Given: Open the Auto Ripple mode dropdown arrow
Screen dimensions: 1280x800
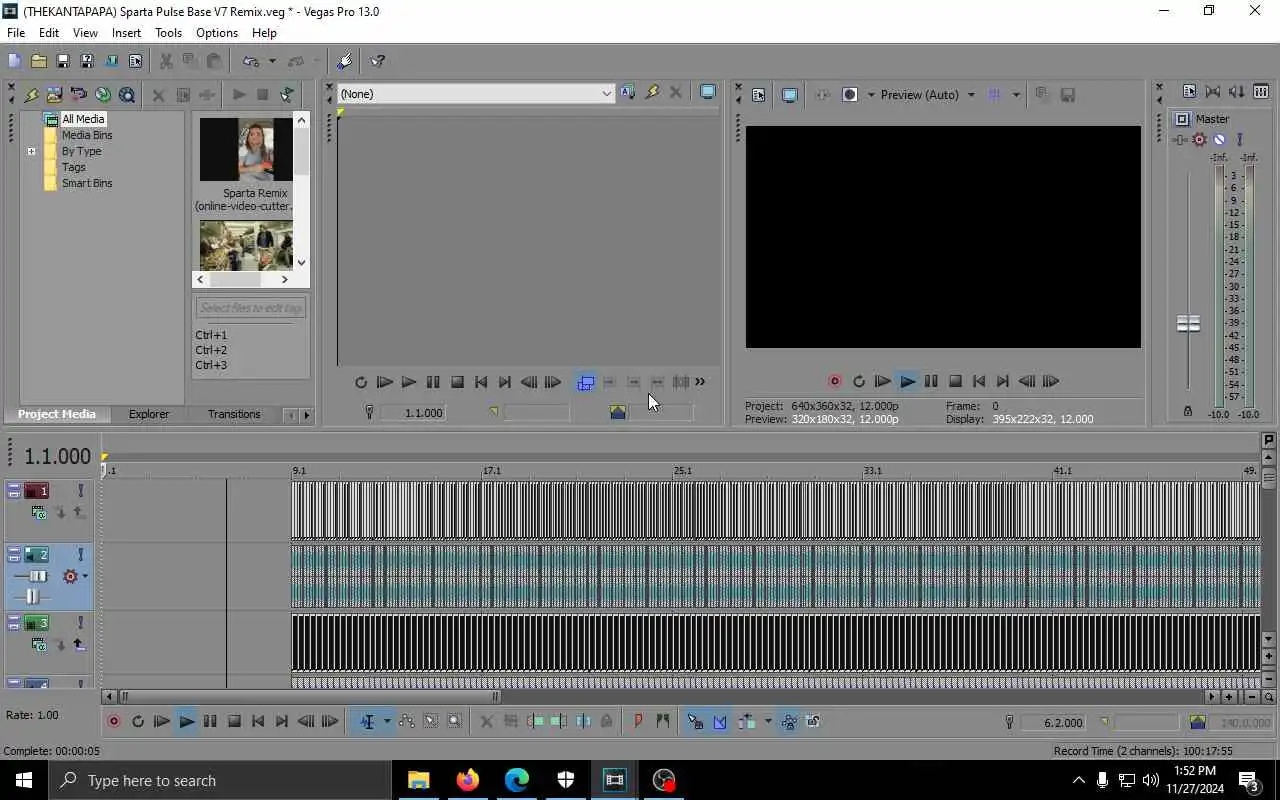Looking at the screenshot, I should click(x=768, y=722).
